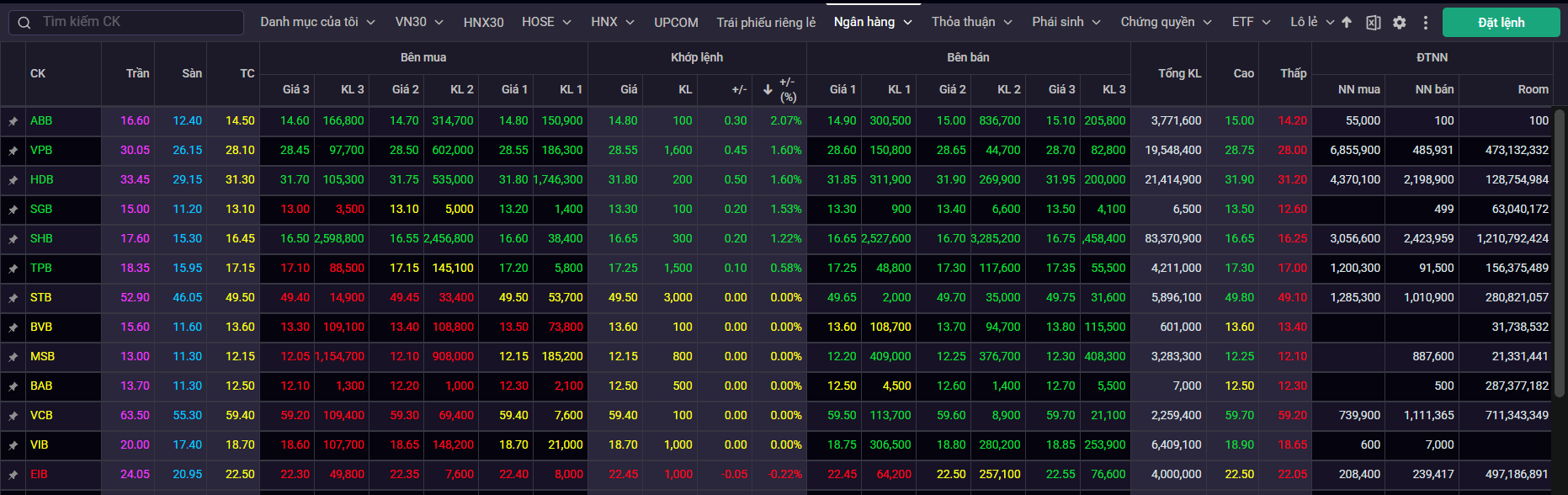Open the HDB stock symbol link
The image size is (1568, 495).
[x=42, y=179]
